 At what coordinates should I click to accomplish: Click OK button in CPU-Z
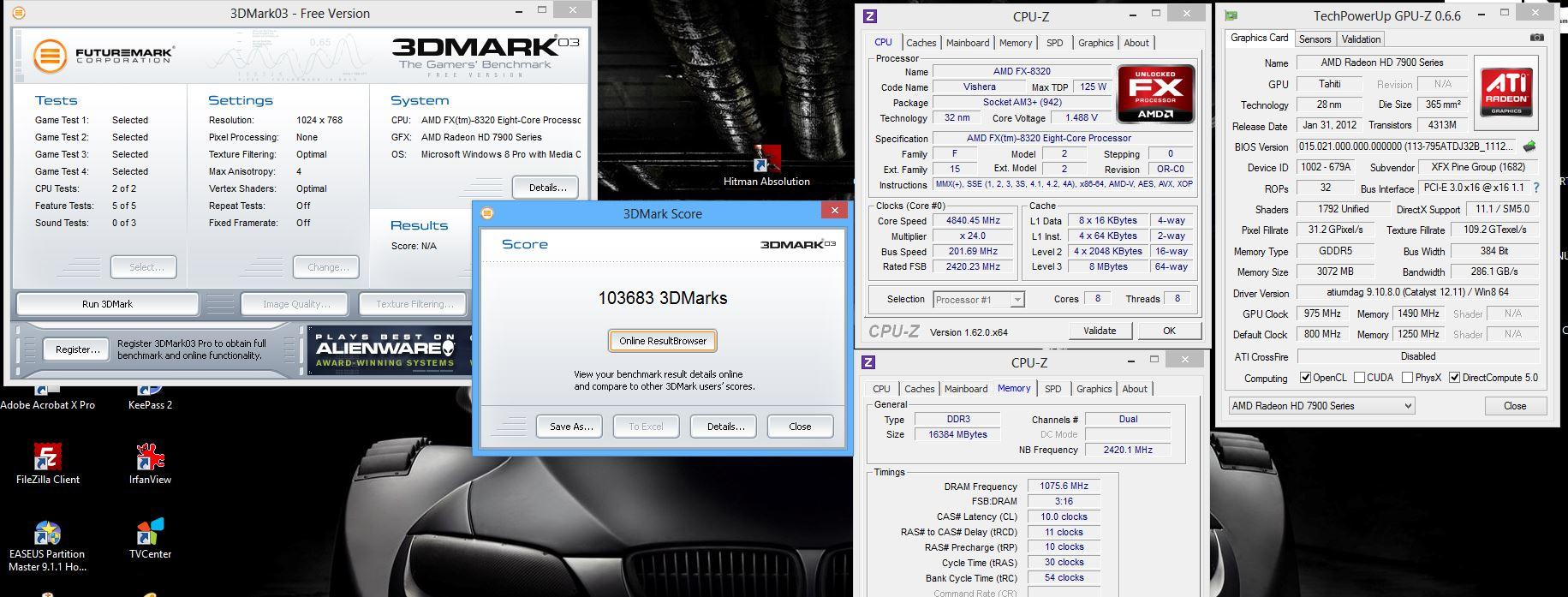coord(1169,331)
